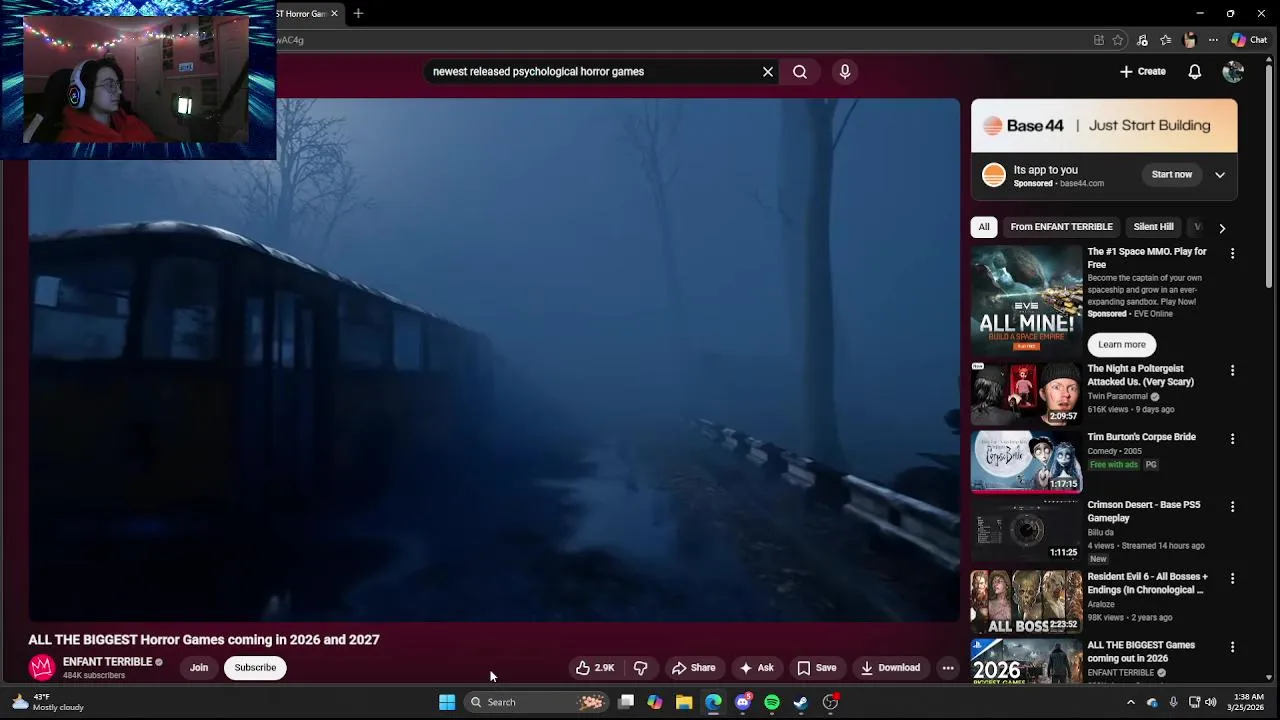Screen dimensions: 1280x720
Task: Open Copilot Chat in browser
Action: point(1249,40)
